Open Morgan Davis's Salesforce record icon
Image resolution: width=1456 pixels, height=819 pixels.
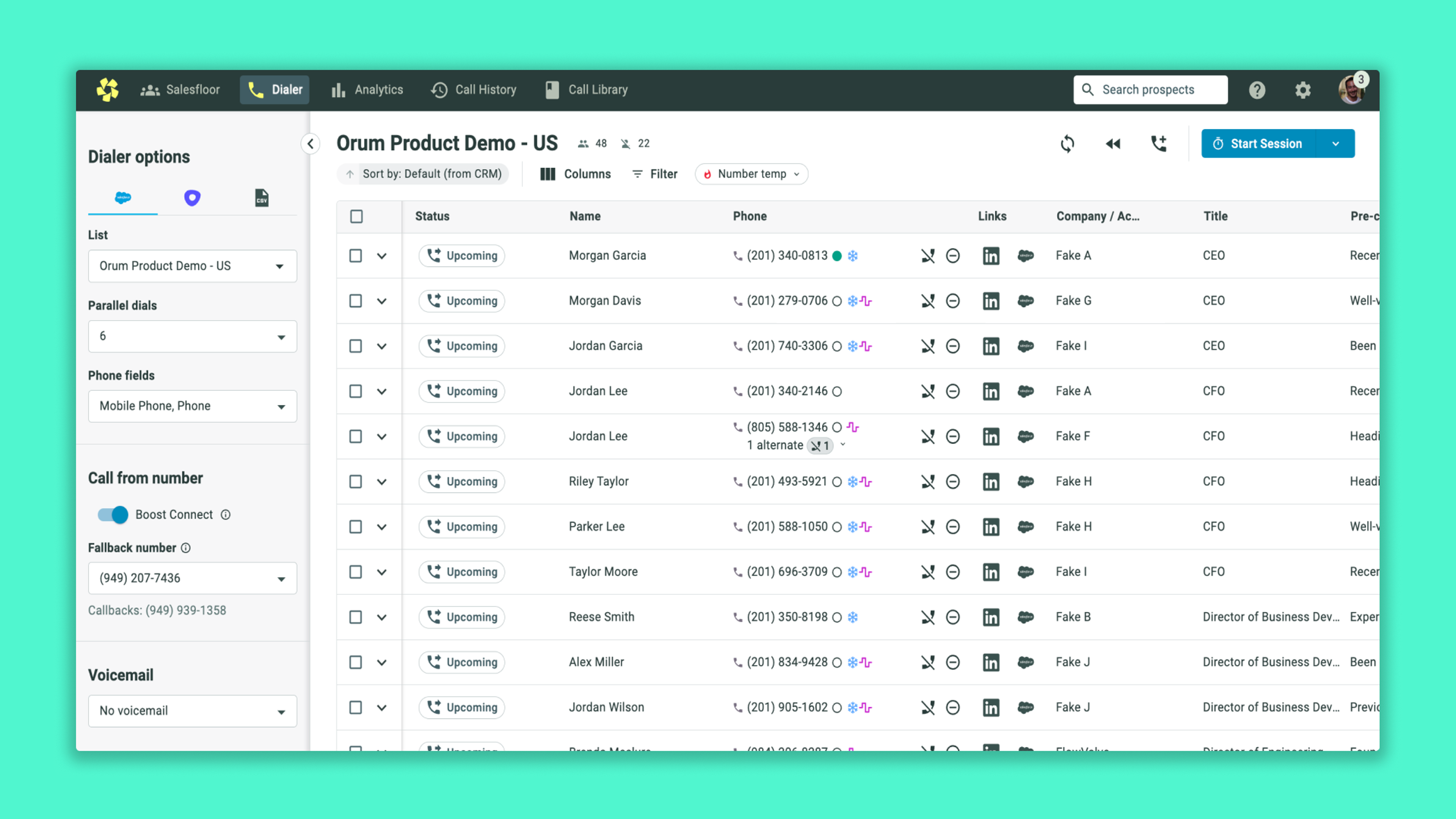click(1026, 301)
